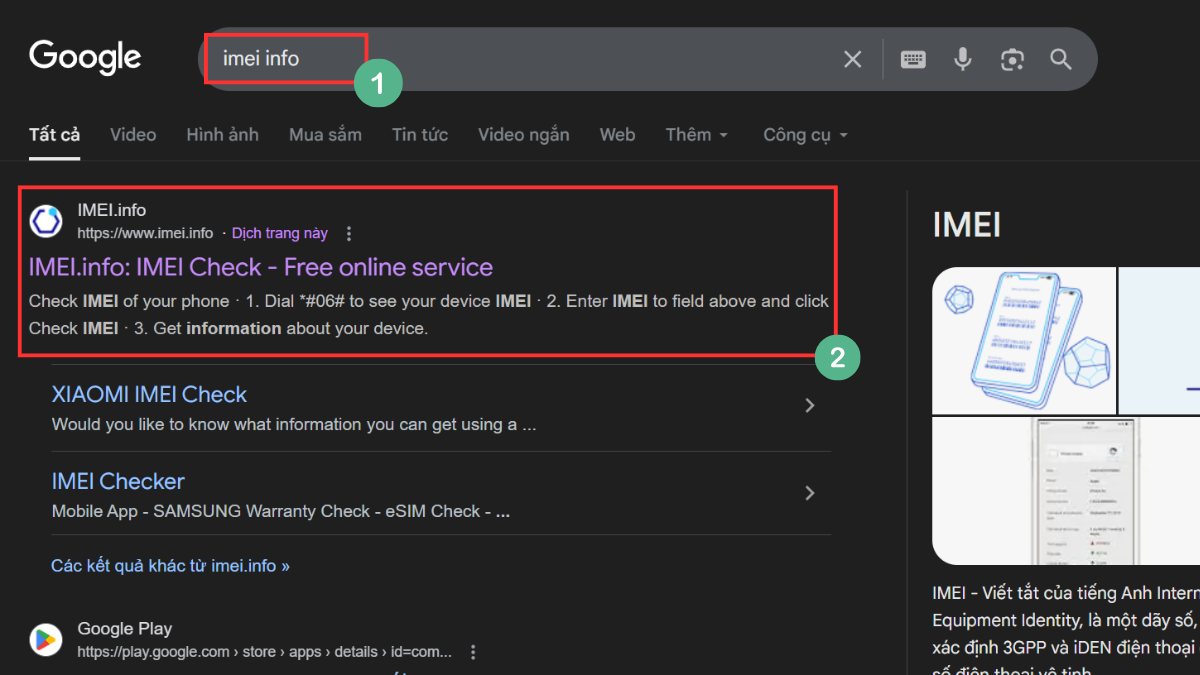
Task: Open three-dot menu beside Google Play result
Action: (473, 652)
